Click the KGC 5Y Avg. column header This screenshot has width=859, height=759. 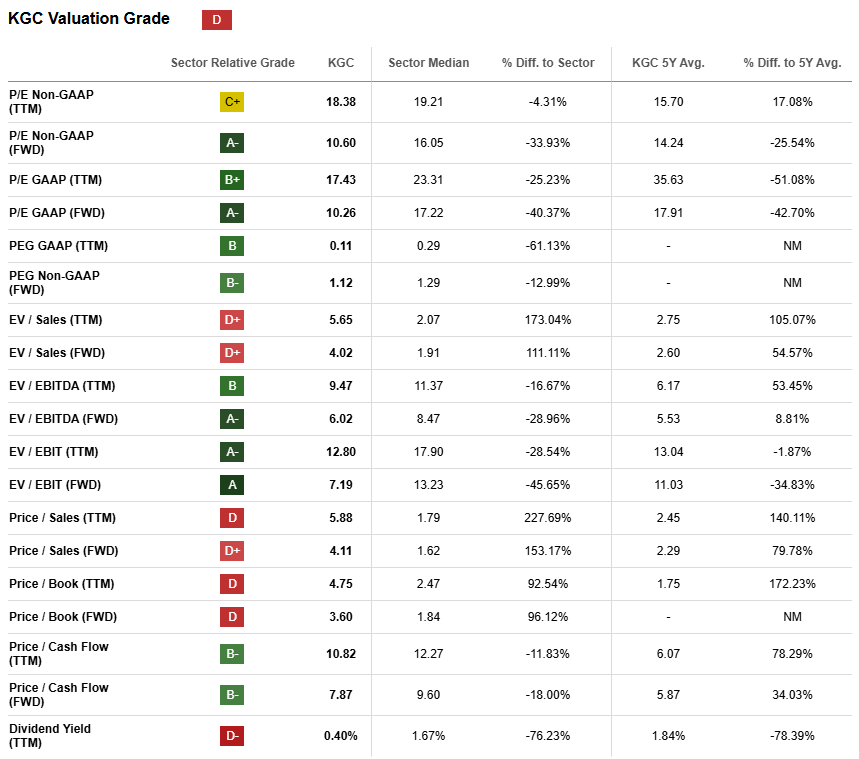(668, 62)
